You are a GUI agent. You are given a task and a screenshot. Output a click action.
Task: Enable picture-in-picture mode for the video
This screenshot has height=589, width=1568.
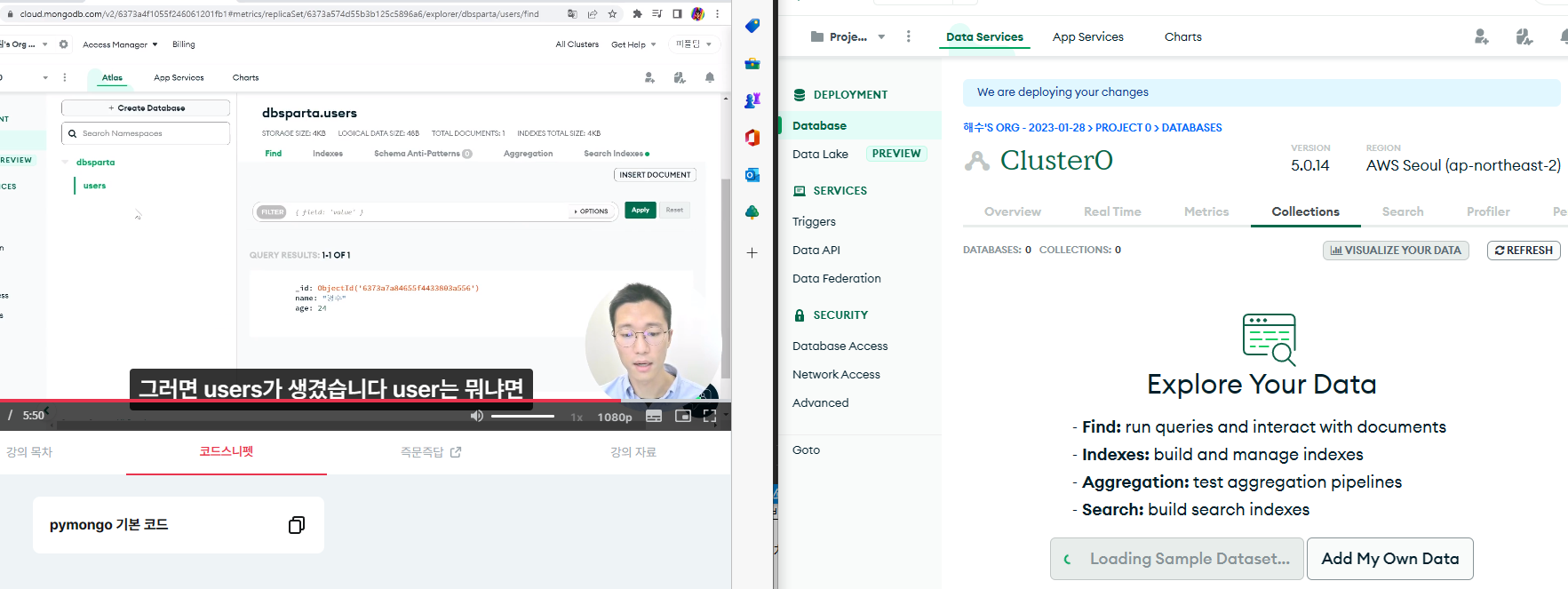pos(682,416)
